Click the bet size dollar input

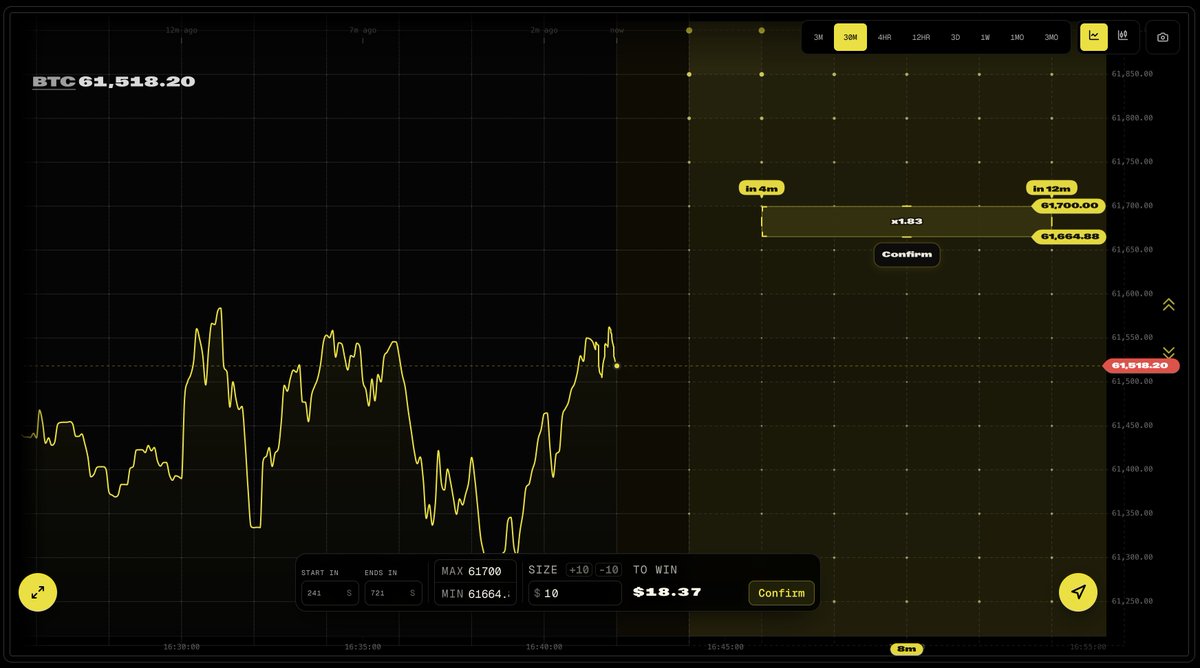[x=575, y=593]
